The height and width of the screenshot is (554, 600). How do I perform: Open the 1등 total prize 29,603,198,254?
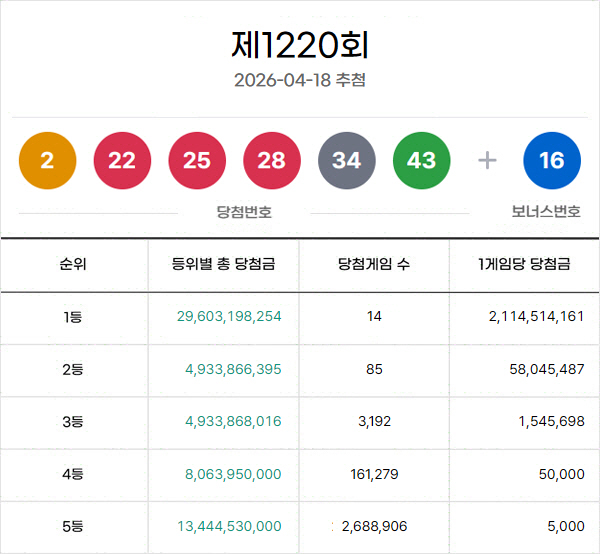click(229, 316)
